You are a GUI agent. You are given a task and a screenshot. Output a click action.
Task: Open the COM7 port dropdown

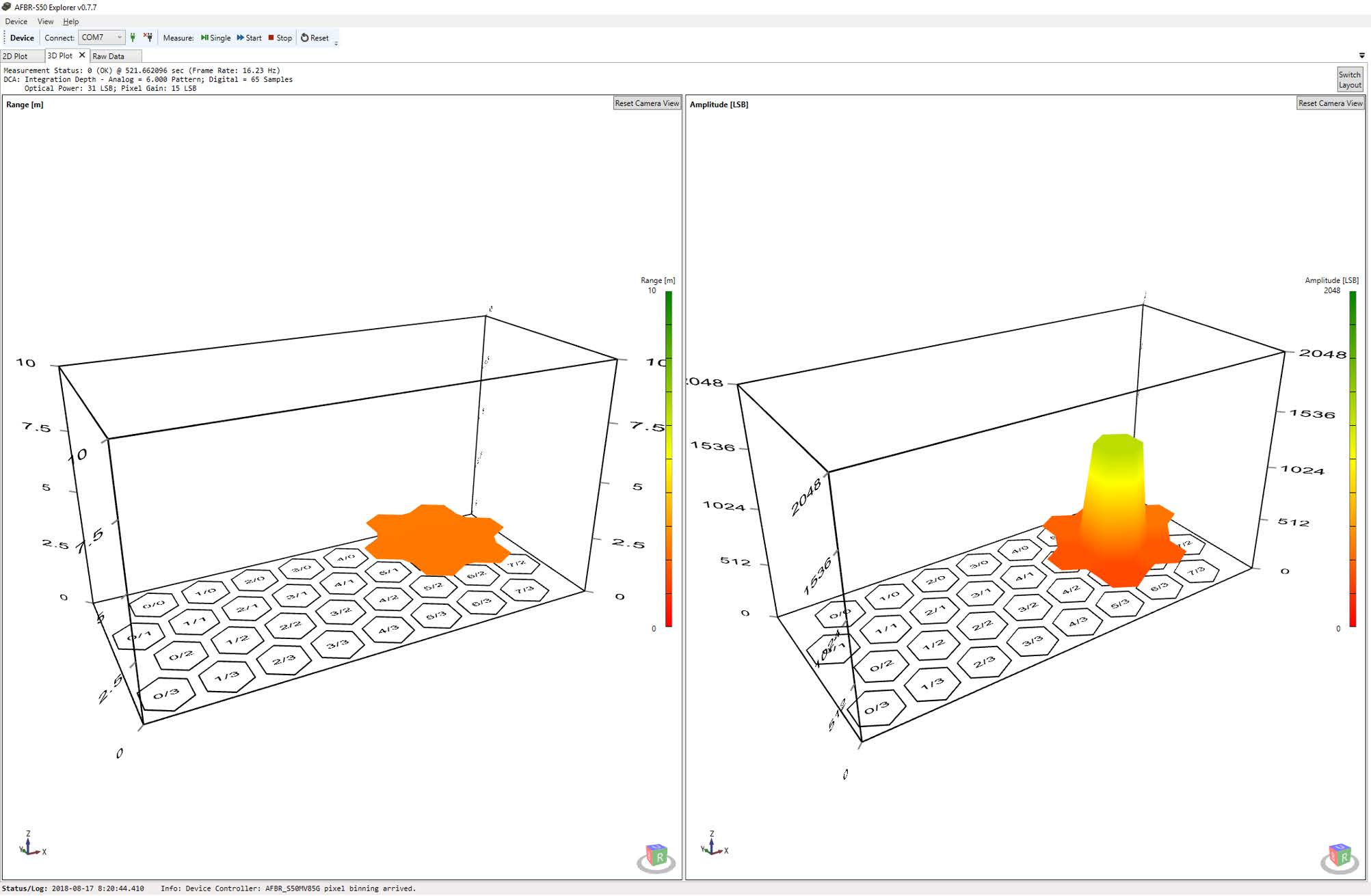pos(119,38)
